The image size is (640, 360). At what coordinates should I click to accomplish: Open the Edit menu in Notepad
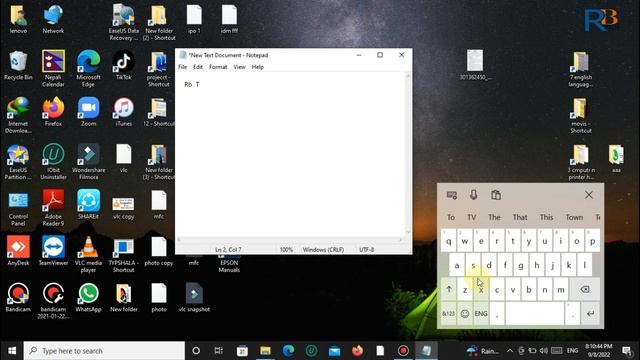pos(198,67)
